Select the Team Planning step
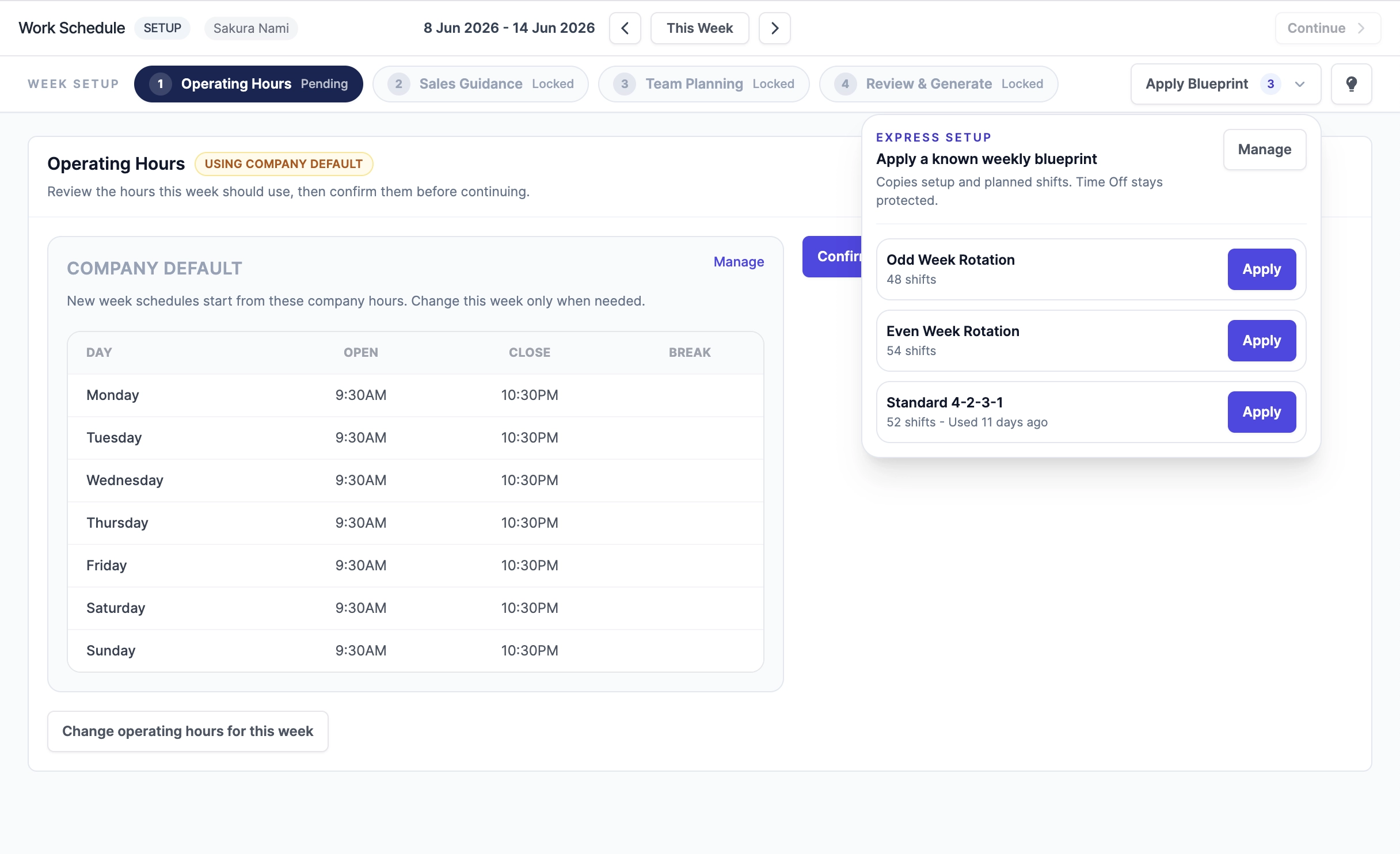 click(704, 84)
